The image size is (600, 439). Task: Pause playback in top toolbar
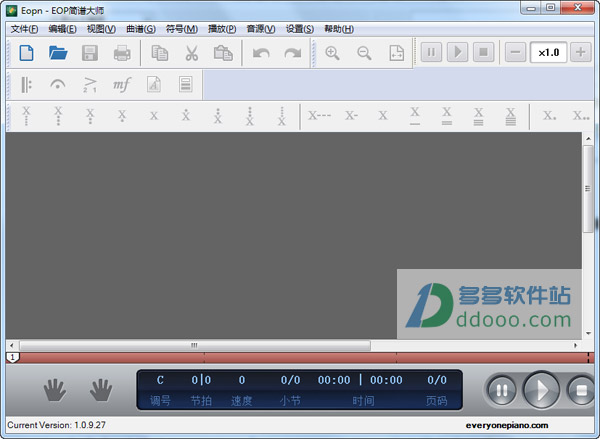point(431,52)
